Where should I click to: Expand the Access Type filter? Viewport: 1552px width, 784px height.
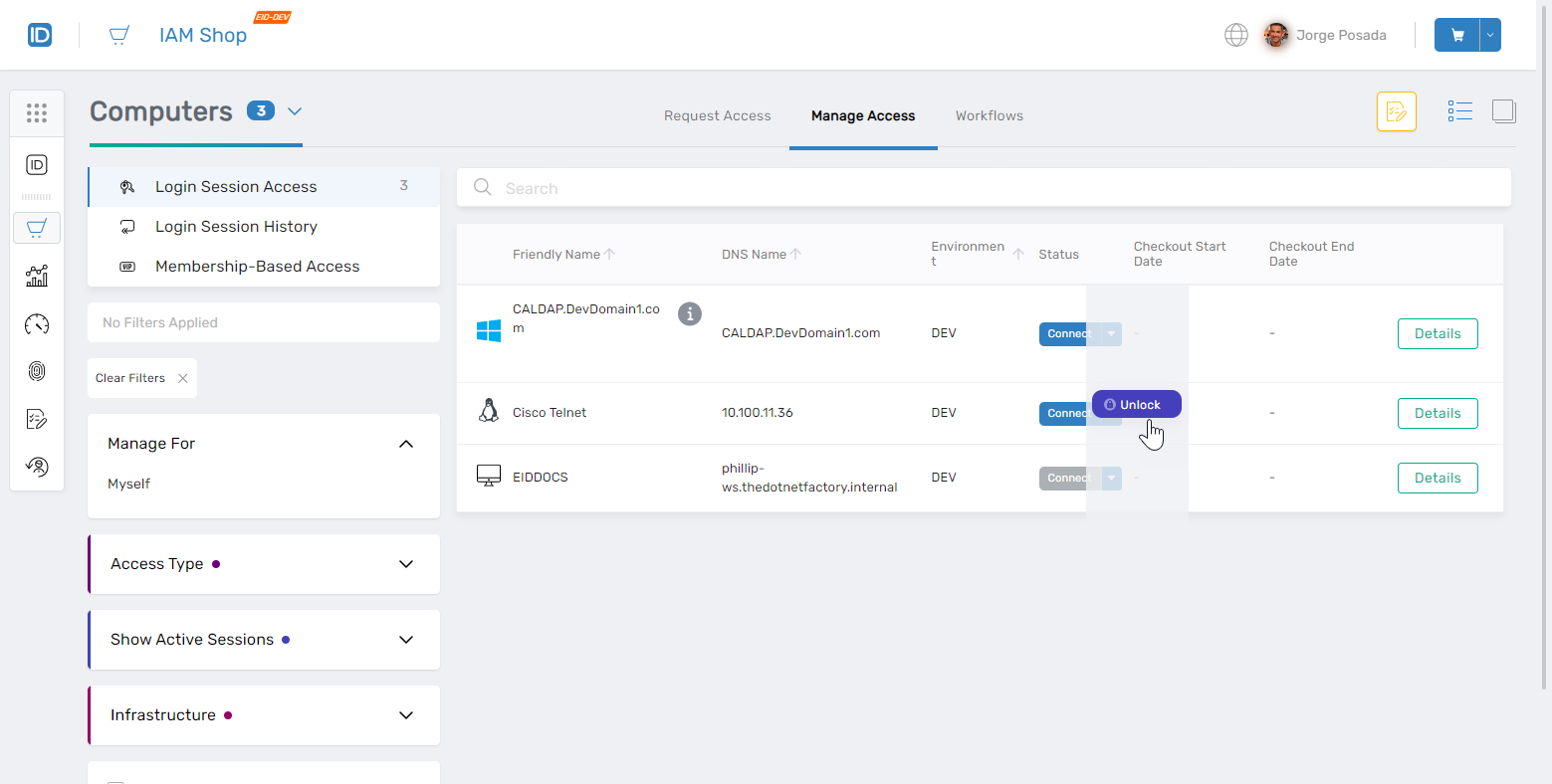[x=405, y=564]
